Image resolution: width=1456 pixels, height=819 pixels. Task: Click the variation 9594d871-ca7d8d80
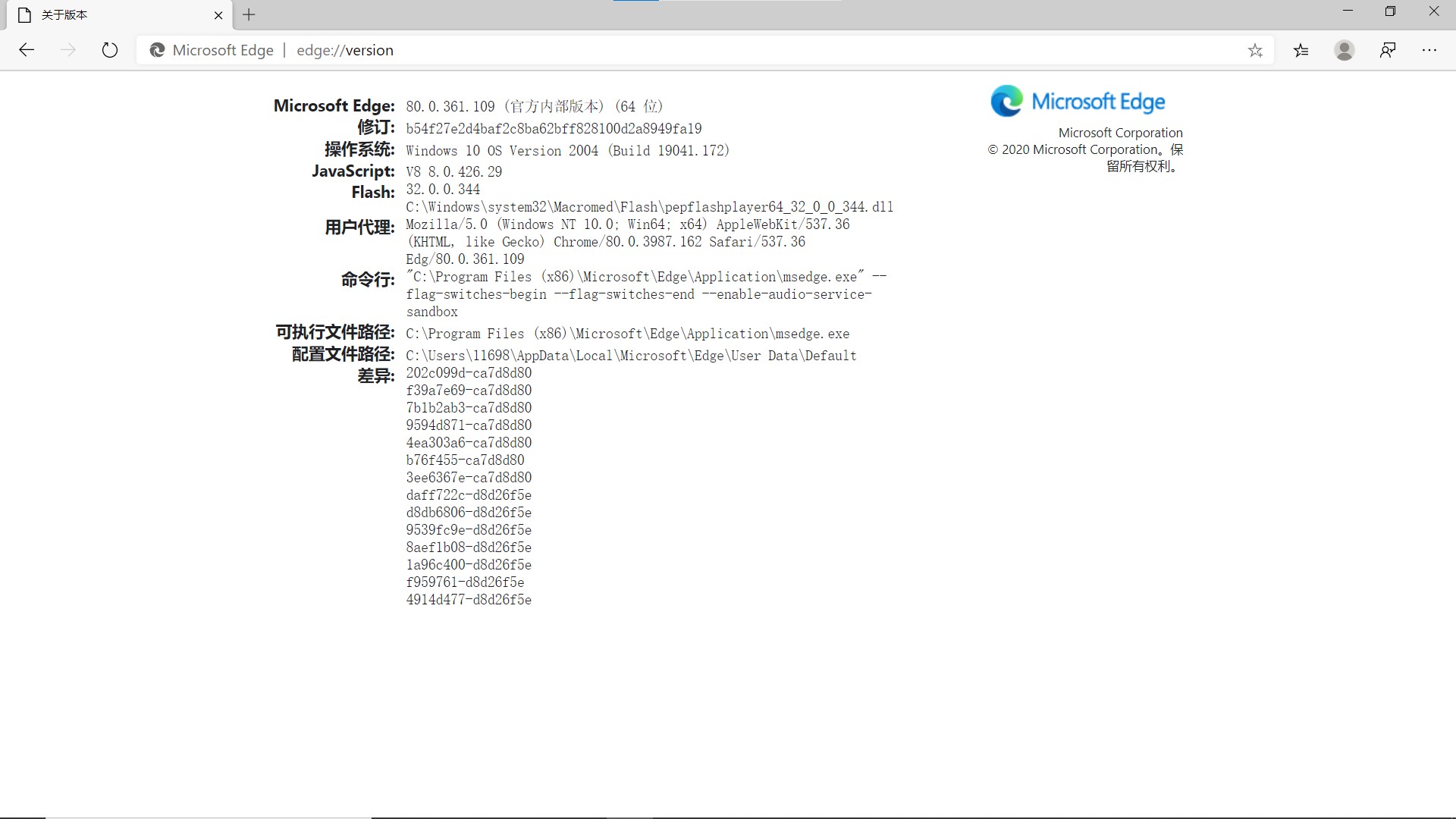tap(469, 425)
